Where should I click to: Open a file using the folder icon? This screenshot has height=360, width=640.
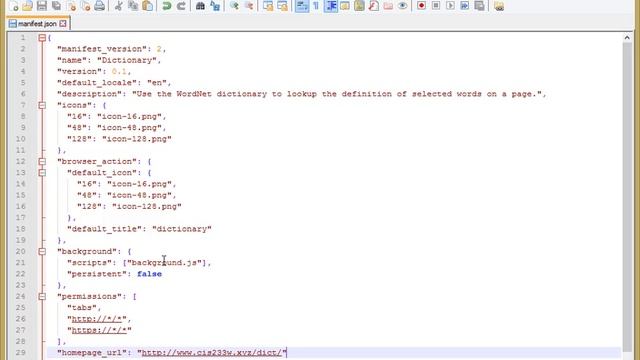(x=27, y=6)
